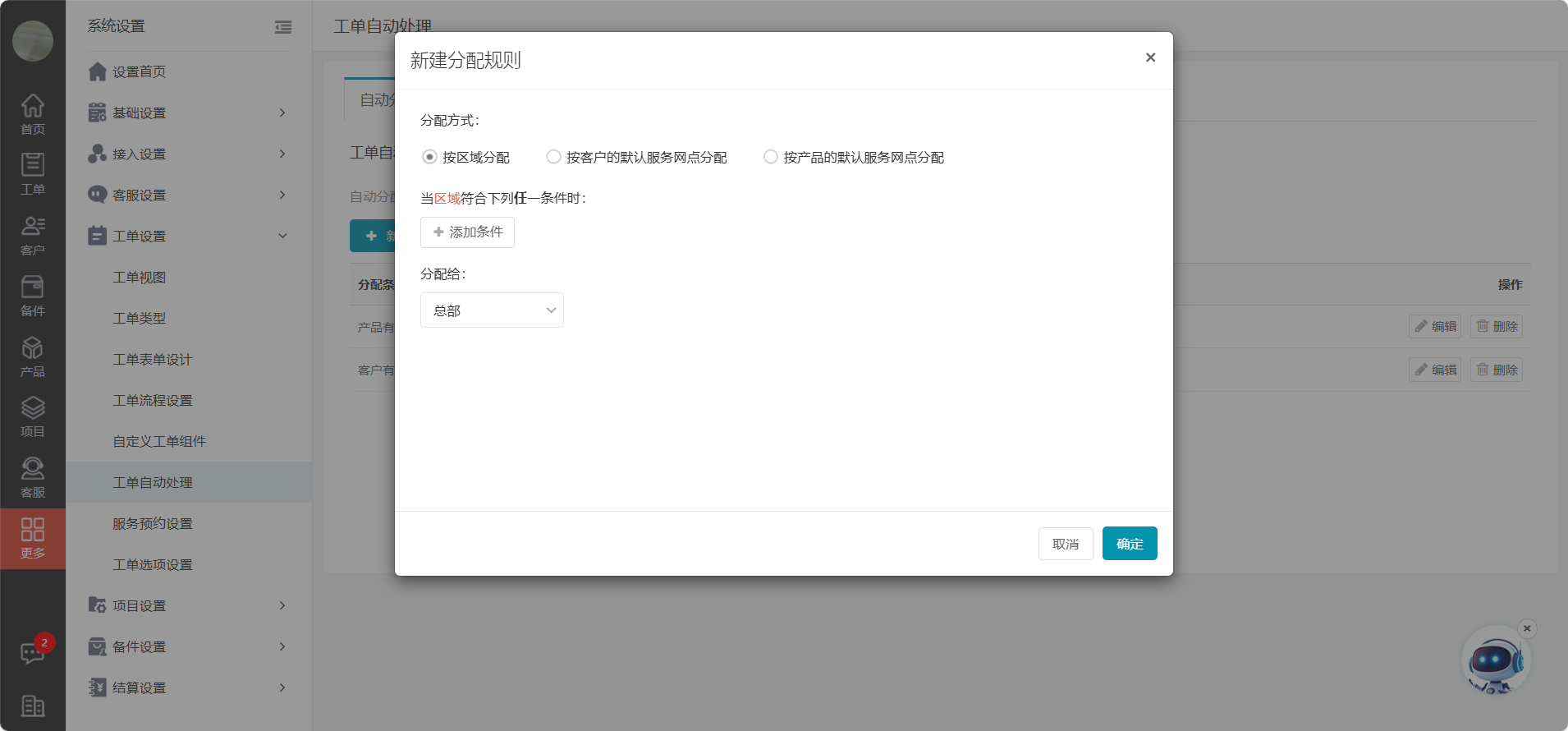Select 按客户的默认服务网点分配 radio option
The width and height of the screenshot is (1568, 731).
[x=554, y=157]
